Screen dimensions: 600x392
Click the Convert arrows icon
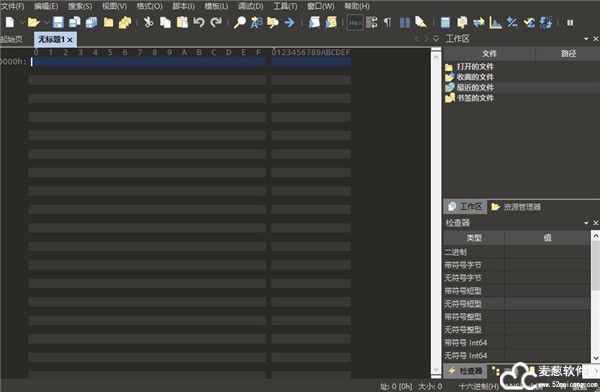pyautogui.click(x=479, y=23)
